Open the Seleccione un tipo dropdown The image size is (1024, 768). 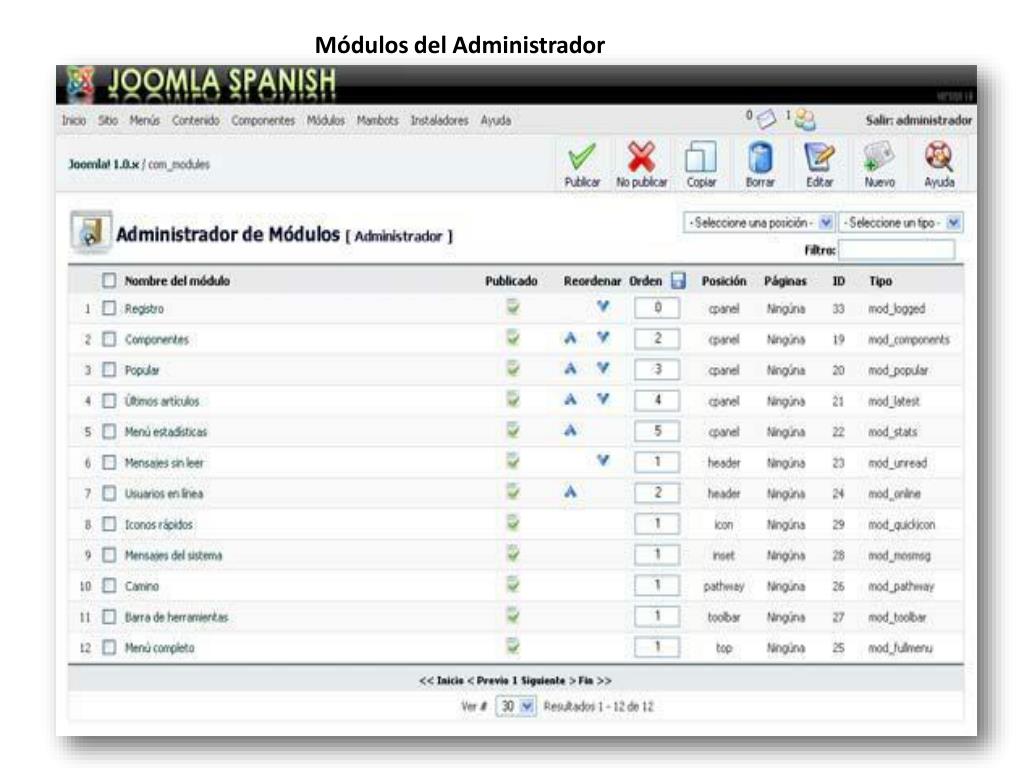[x=900, y=223]
